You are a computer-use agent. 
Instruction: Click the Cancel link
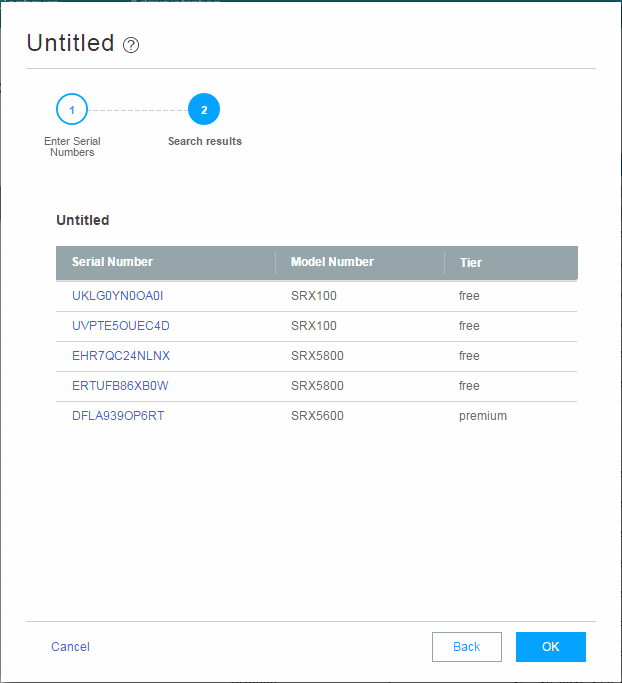click(x=70, y=647)
